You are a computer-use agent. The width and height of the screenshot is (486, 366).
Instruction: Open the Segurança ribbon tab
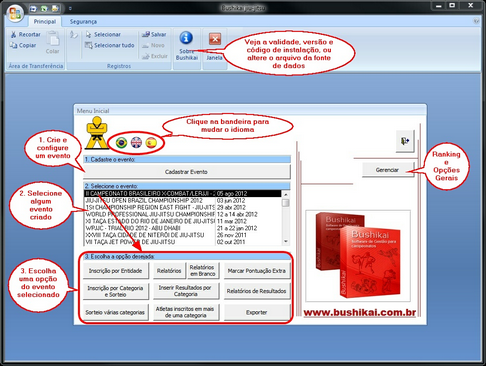point(83,22)
